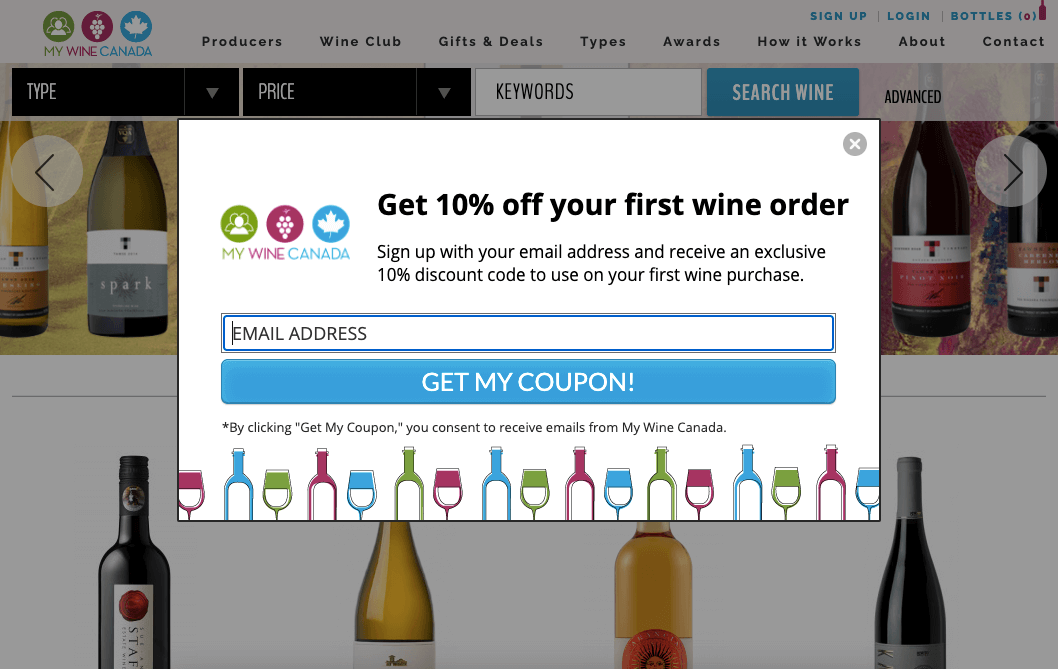Go to previous slide with left arrow
This screenshot has height=669, width=1058.
pyautogui.click(x=46, y=172)
